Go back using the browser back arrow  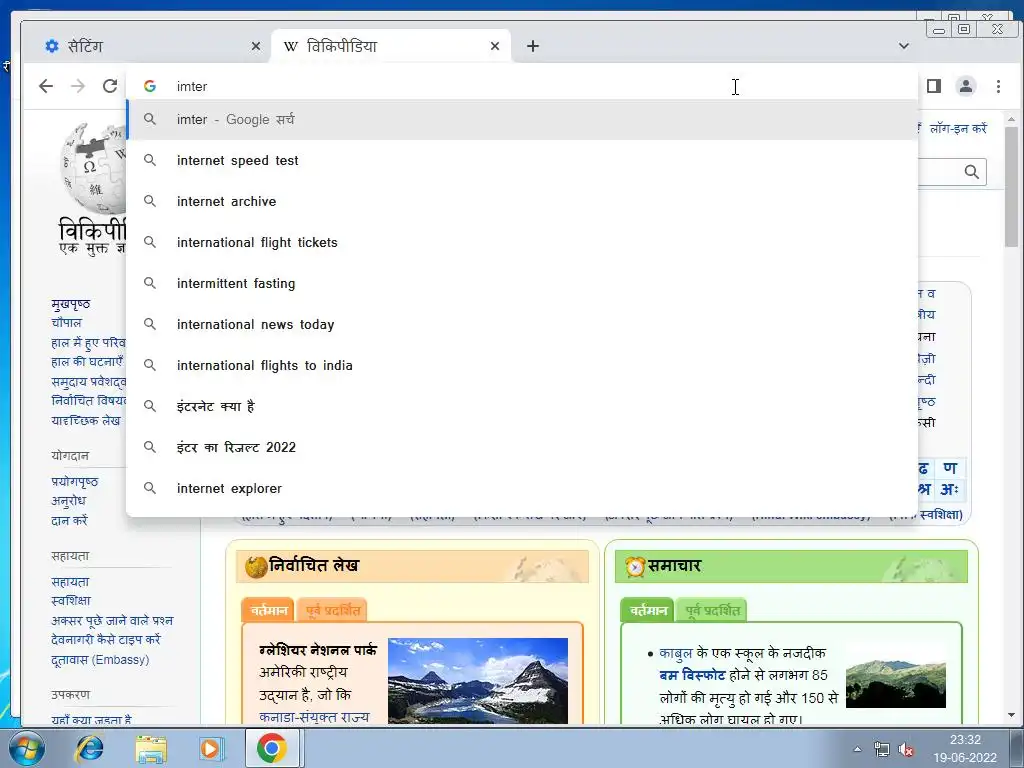click(x=46, y=86)
